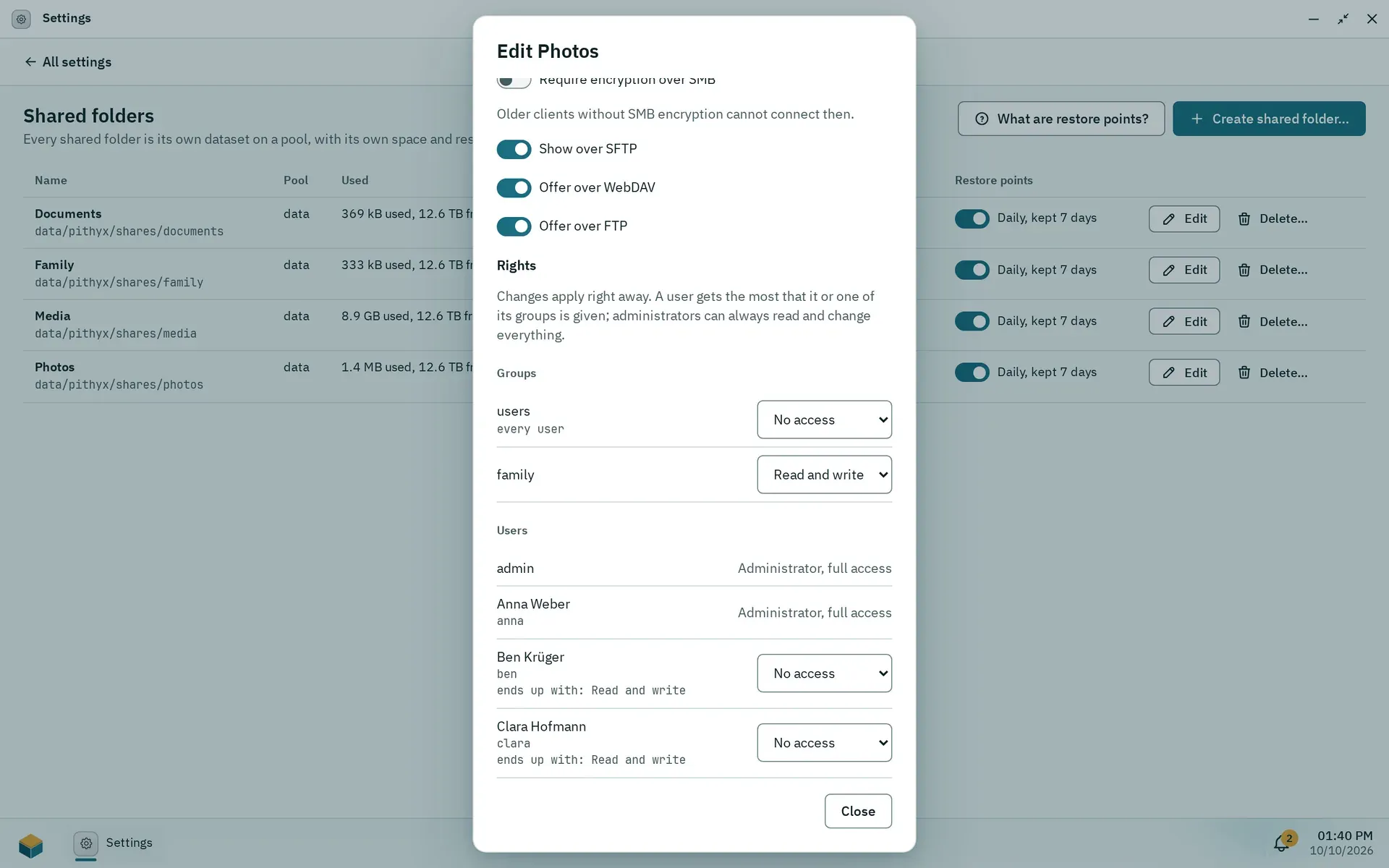Viewport: 1389px width, 868px height.
Task: Click 'every user' label under users group
Action: click(530, 430)
